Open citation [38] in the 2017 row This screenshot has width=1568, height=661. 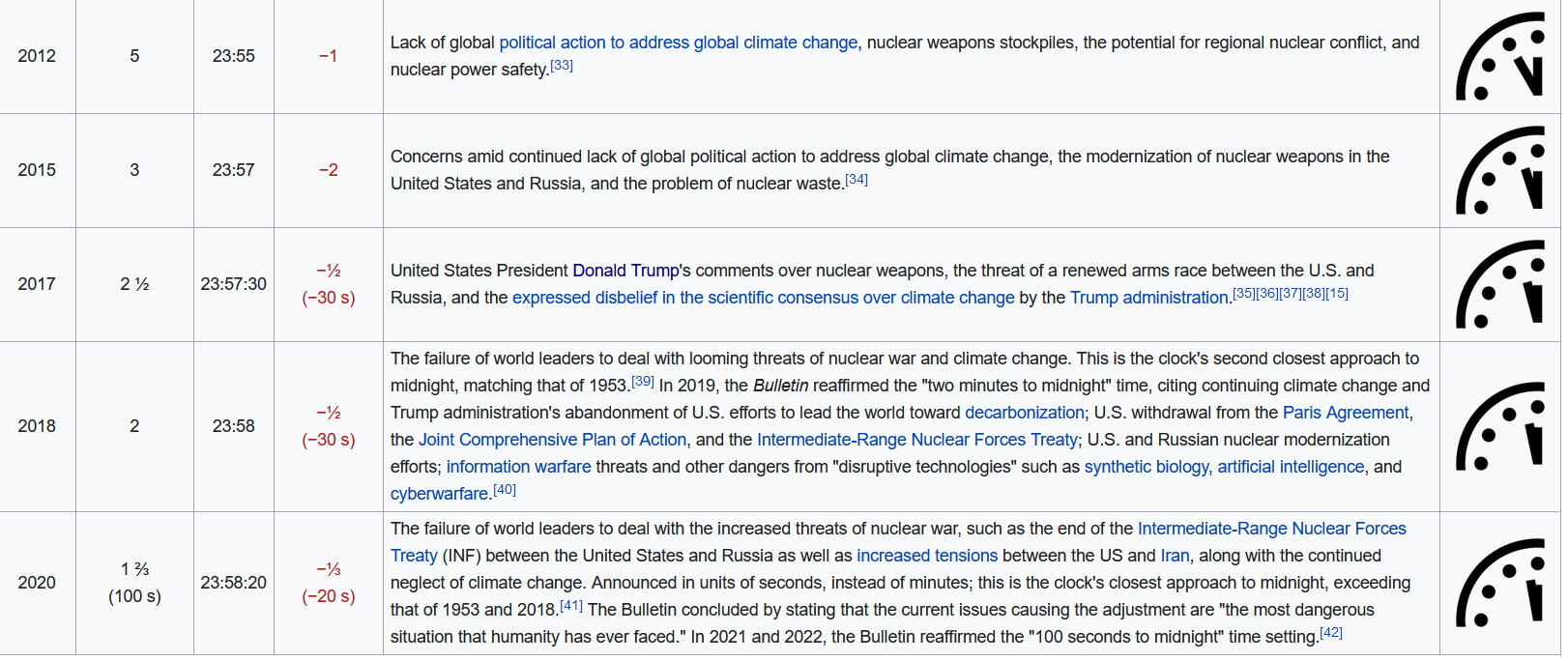(1314, 293)
